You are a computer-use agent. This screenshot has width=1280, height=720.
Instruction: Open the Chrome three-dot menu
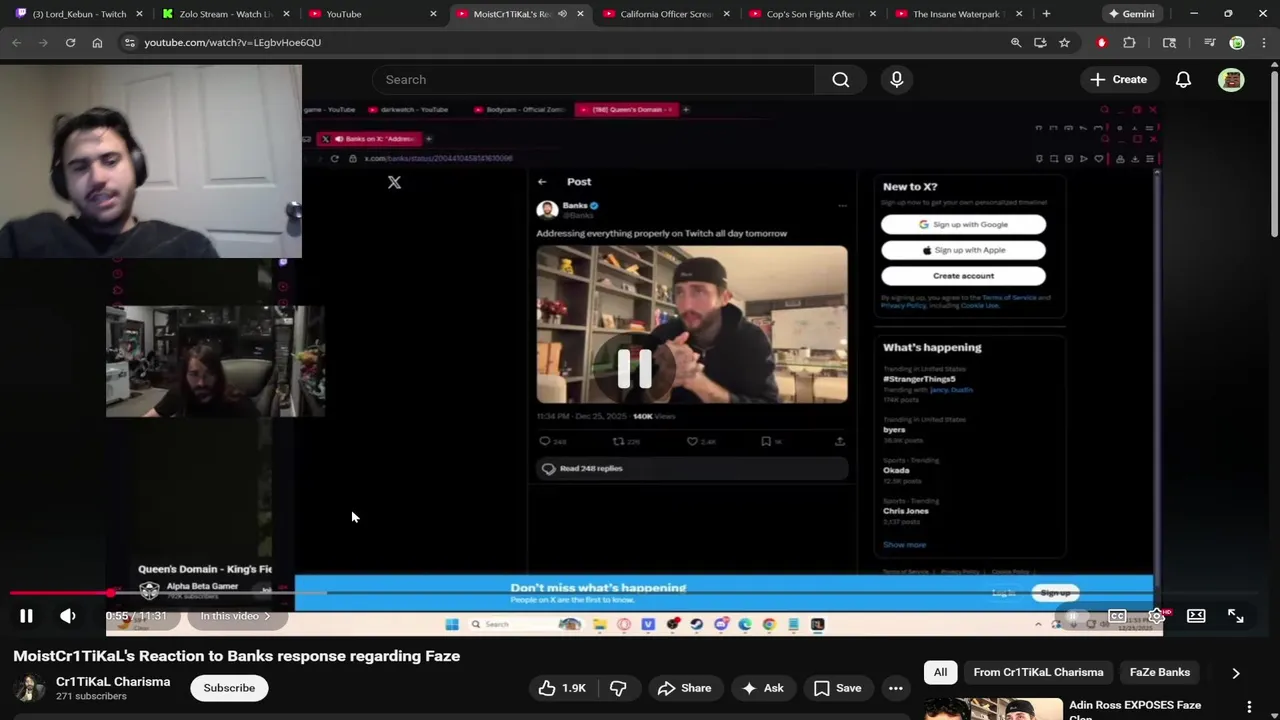coord(1264,43)
